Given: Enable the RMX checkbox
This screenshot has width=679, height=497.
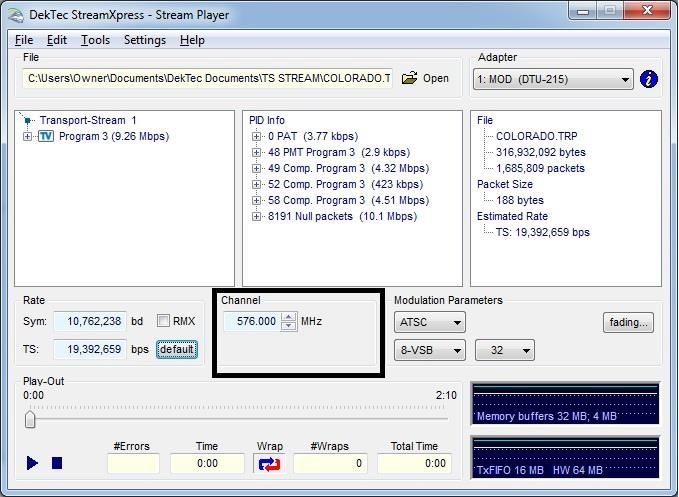Looking at the screenshot, I should coord(163,321).
